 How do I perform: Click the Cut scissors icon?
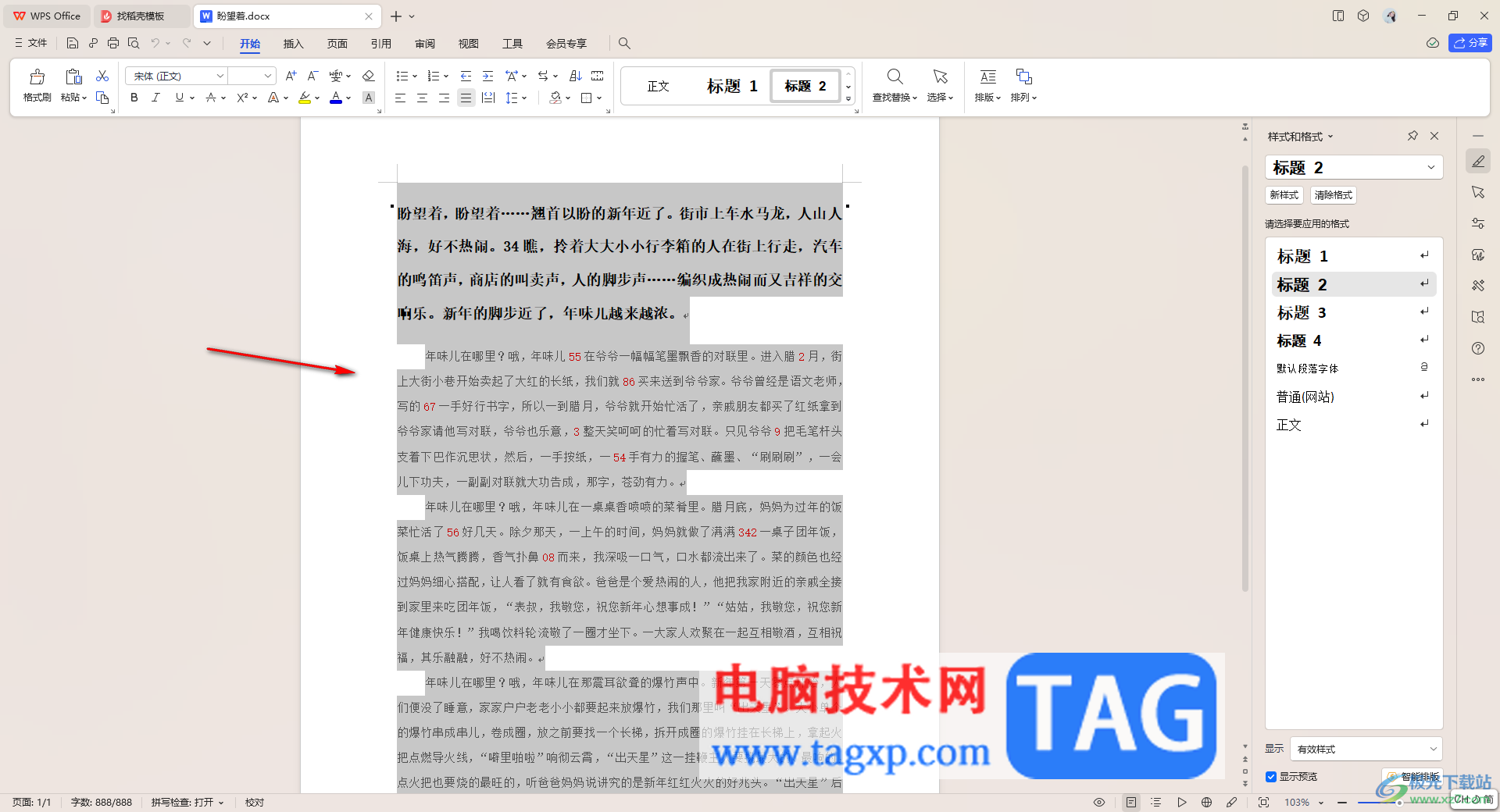click(x=102, y=76)
